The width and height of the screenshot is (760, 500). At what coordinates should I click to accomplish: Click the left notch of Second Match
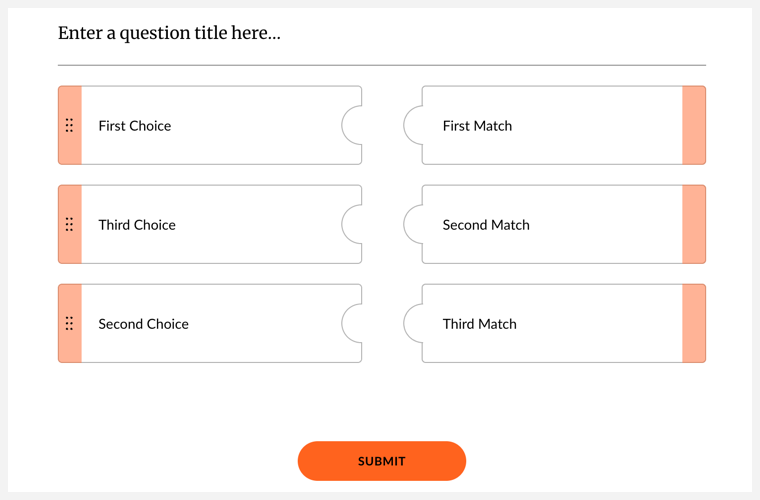click(413, 225)
